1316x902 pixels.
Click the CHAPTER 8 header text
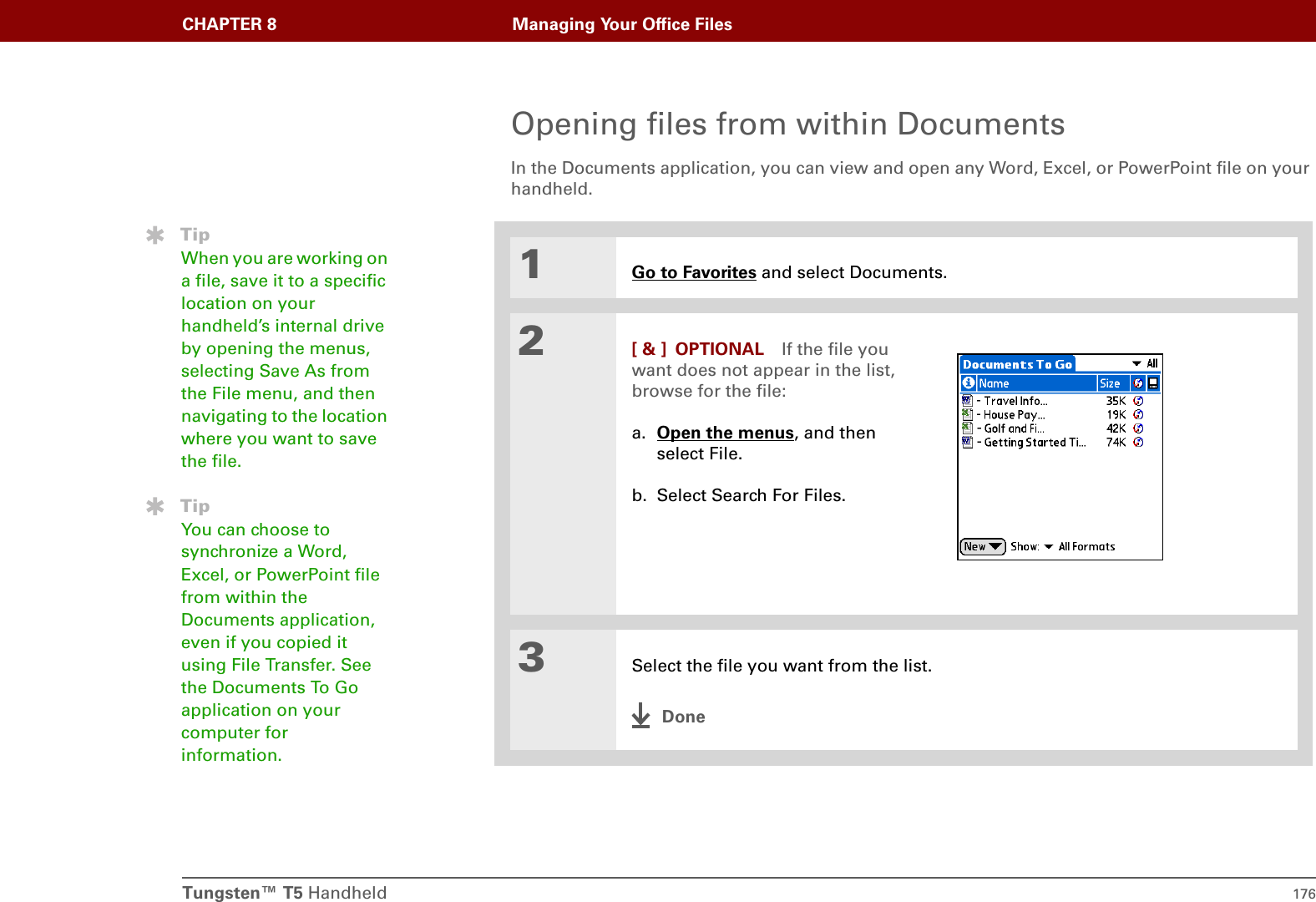(x=230, y=24)
